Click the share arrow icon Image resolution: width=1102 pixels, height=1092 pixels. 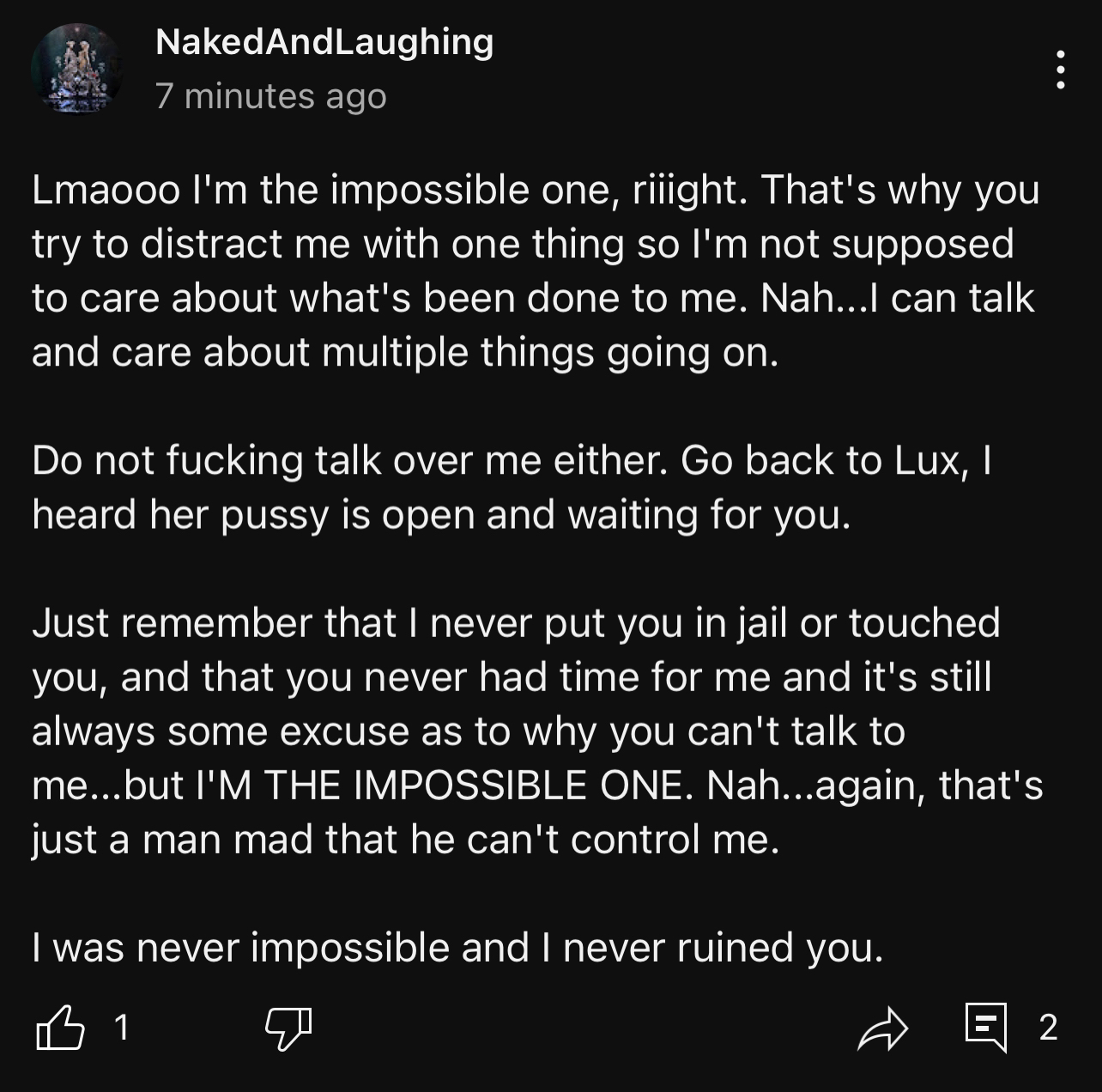[882, 1028]
